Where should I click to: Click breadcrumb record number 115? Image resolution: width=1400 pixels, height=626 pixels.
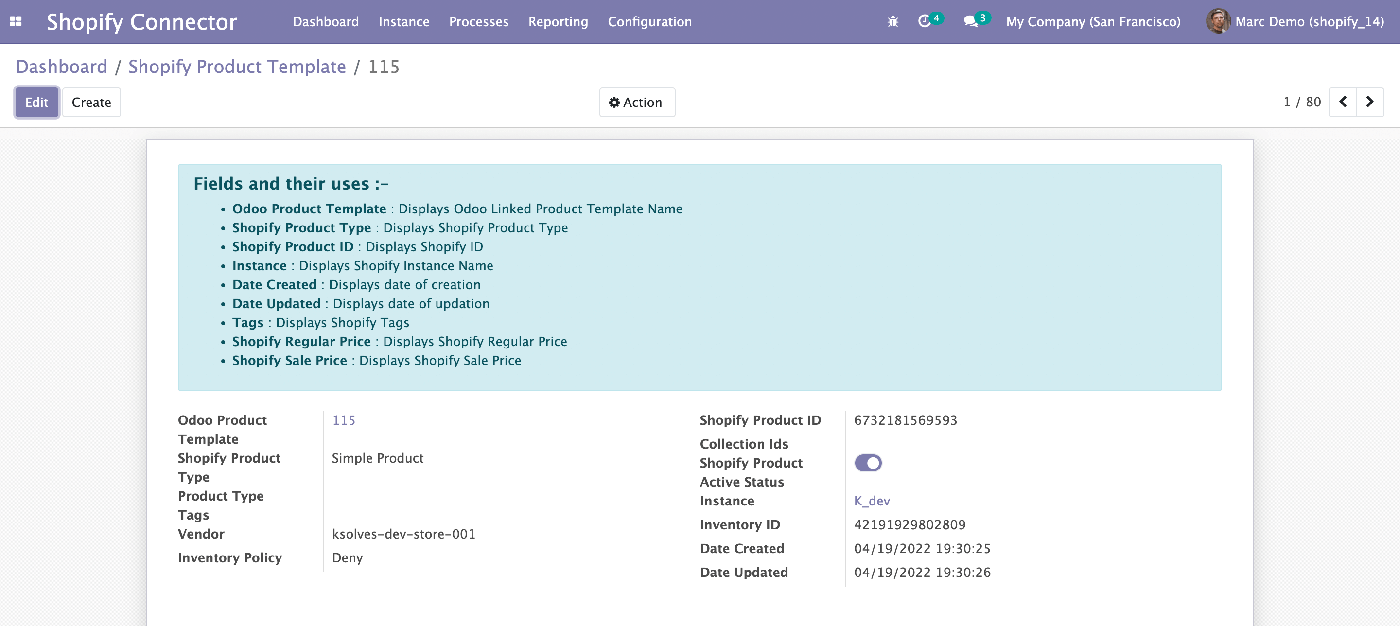coord(384,67)
